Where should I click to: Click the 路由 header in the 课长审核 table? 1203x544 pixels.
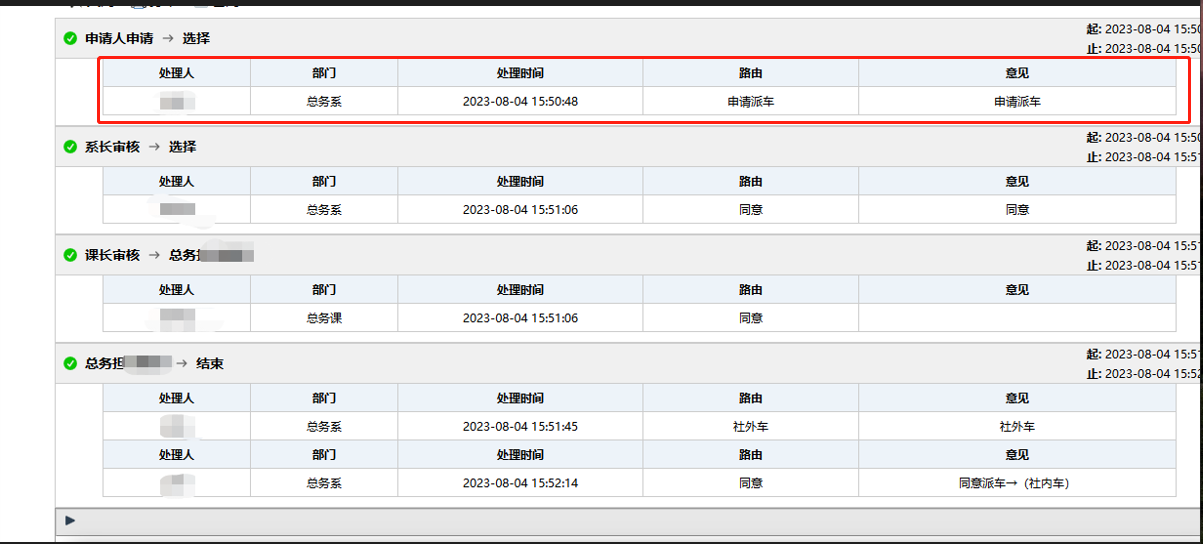click(x=750, y=290)
